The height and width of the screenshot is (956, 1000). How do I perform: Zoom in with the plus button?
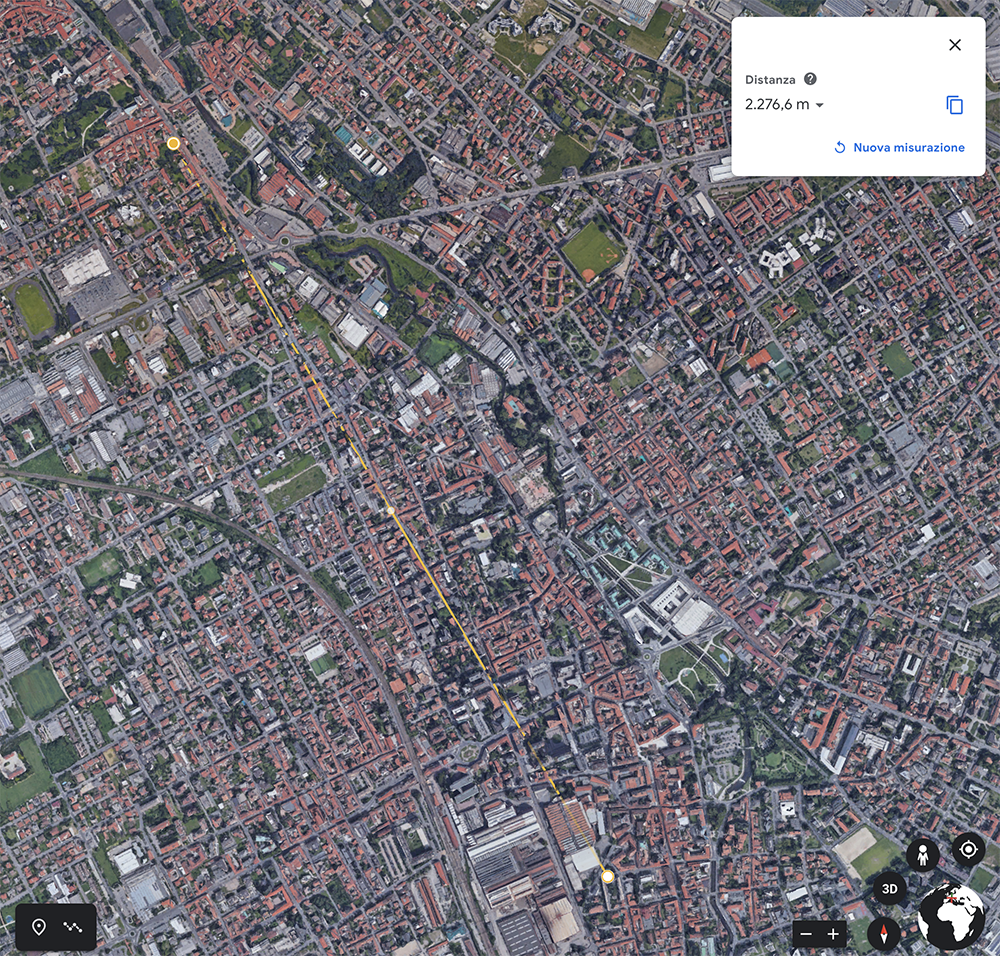[833, 934]
